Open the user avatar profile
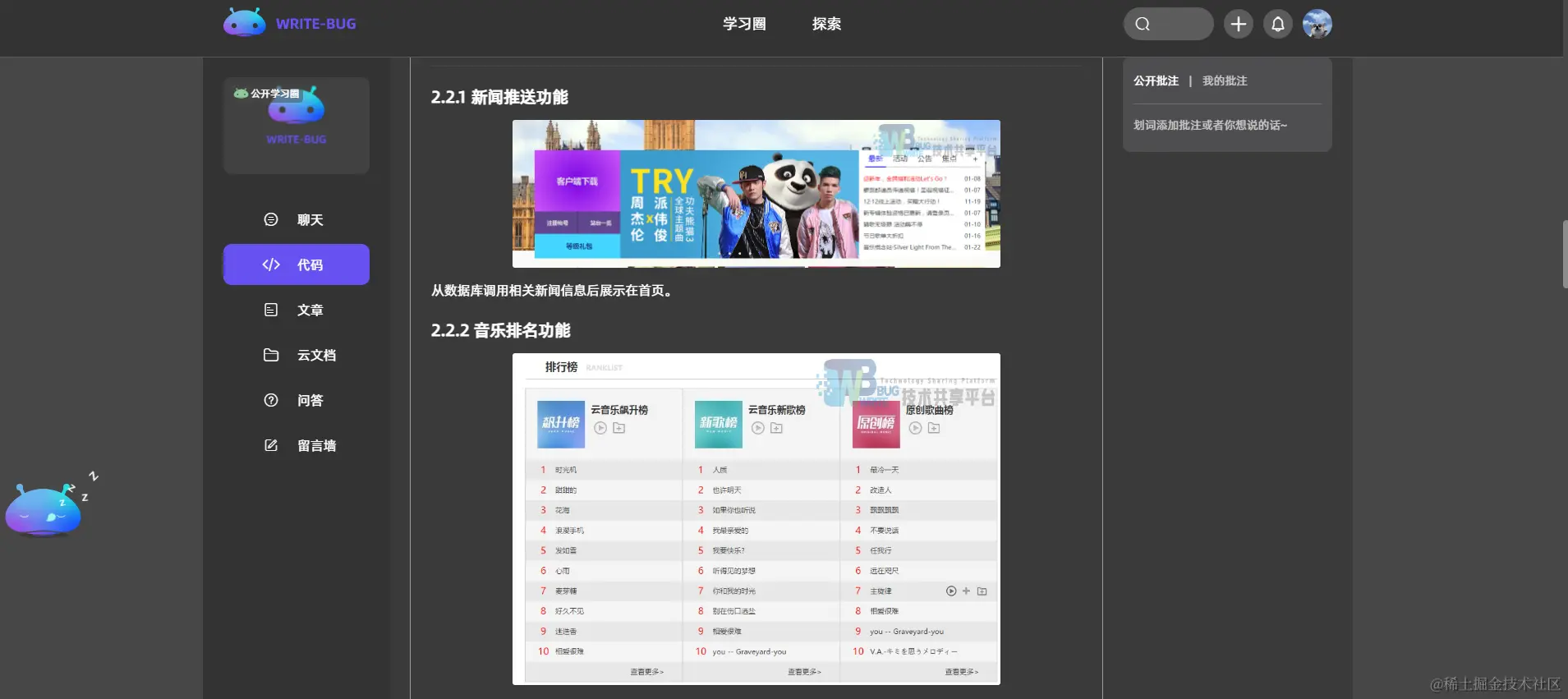 tap(1317, 24)
